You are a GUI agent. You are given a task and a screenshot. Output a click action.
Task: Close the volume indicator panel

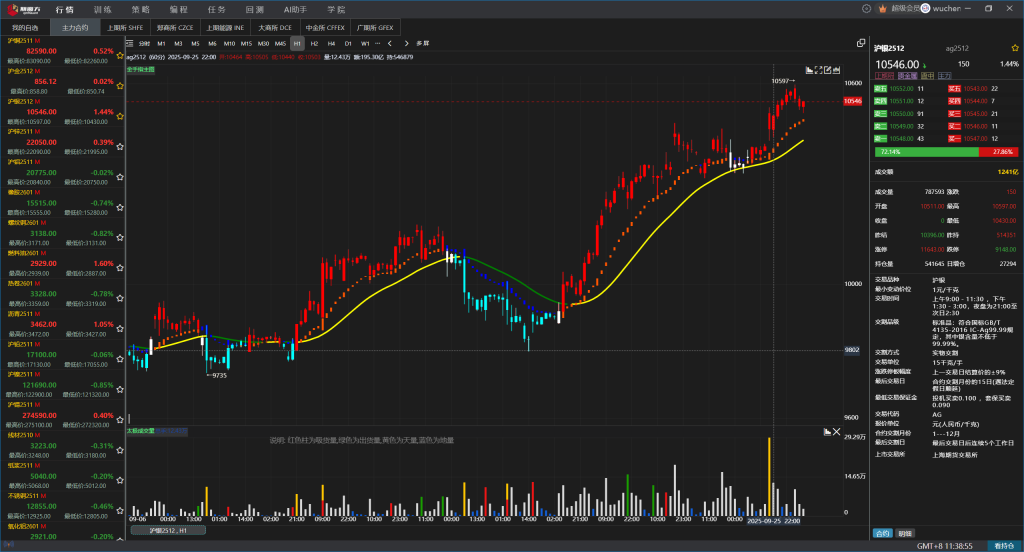point(837,432)
